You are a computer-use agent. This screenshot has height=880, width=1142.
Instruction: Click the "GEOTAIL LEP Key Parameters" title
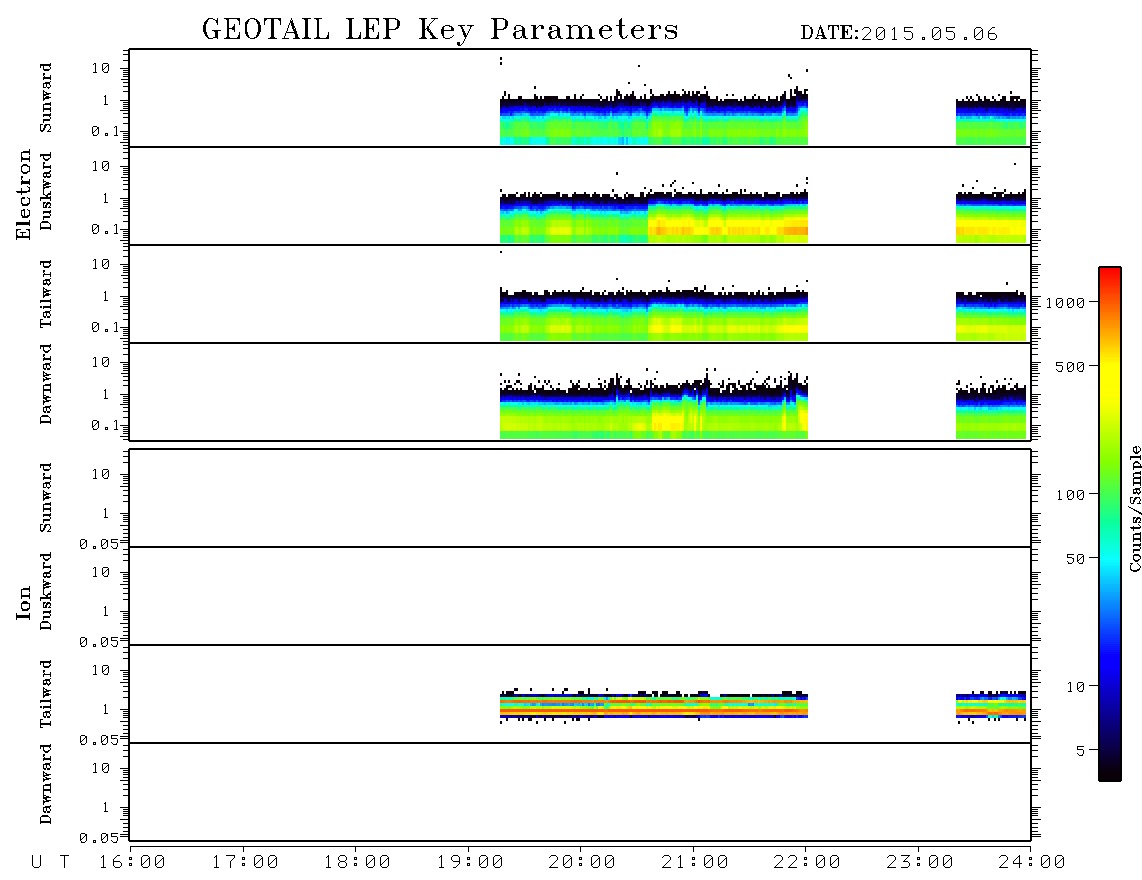(440, 30)
